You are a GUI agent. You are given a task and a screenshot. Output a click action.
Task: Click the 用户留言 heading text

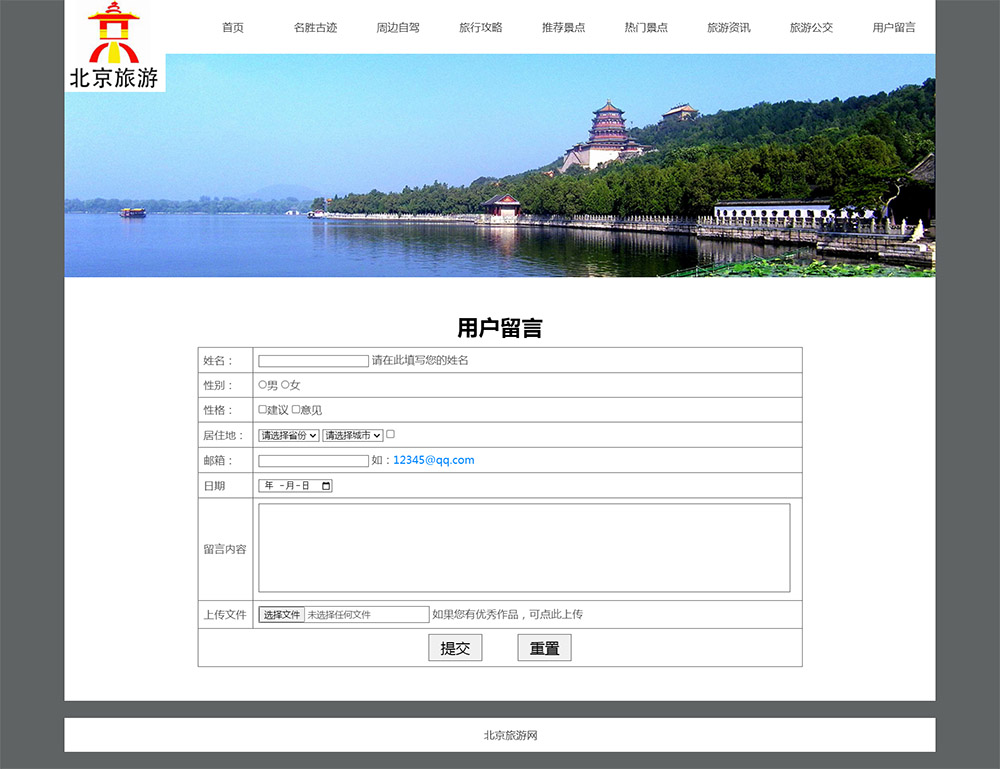[500, 328]
